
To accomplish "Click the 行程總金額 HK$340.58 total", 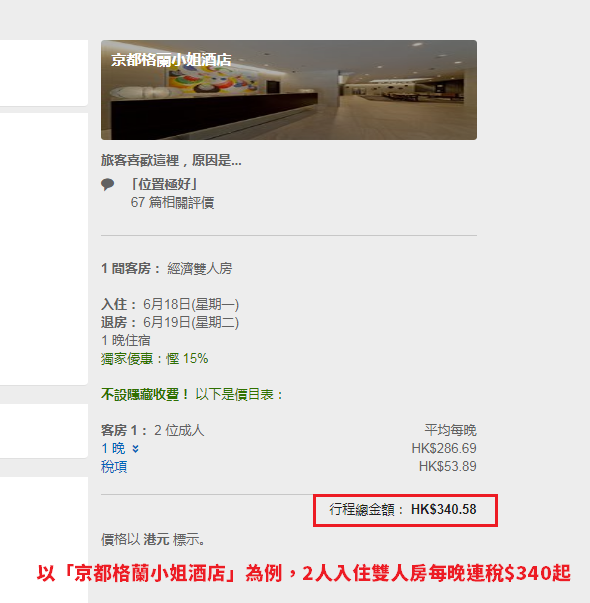I will [x=403, y=510].
